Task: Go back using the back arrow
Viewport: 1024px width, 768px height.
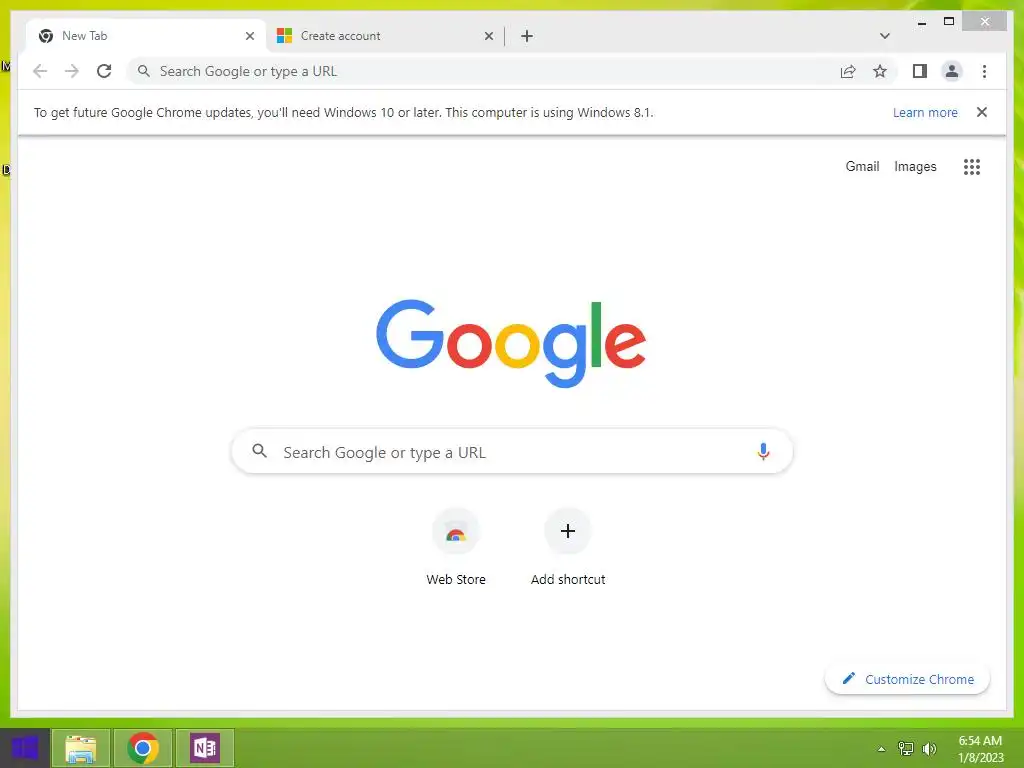Action: tap(40, 71)
